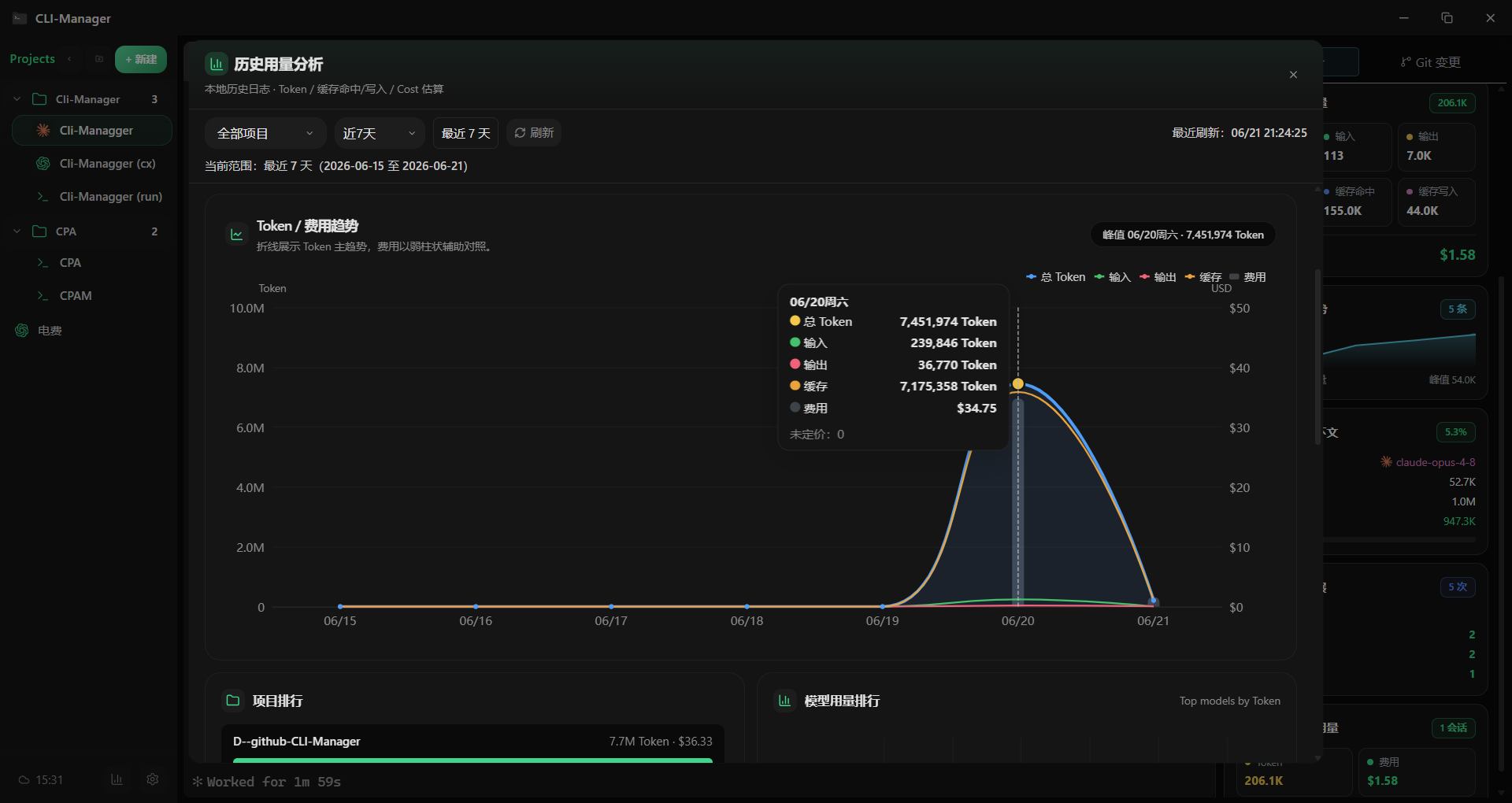The image size is (1512, 803).
Task: Click the Claude icon beside claude-opus-4-8
Action: click(1386, 462)
